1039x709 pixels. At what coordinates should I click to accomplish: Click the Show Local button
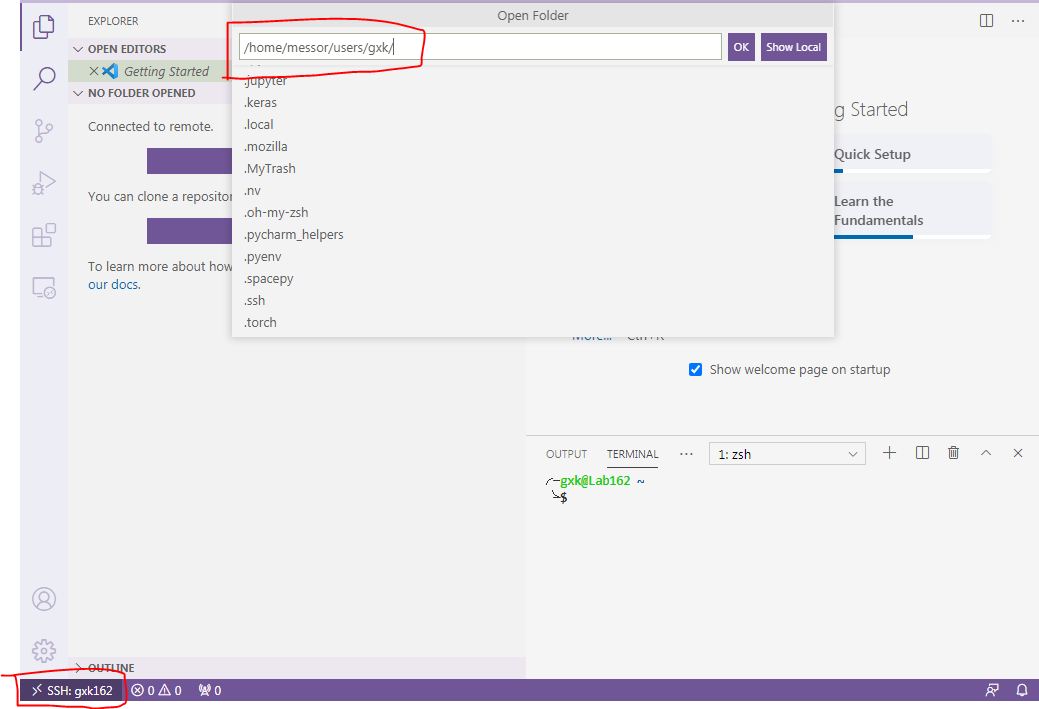(x=793, y=47)
